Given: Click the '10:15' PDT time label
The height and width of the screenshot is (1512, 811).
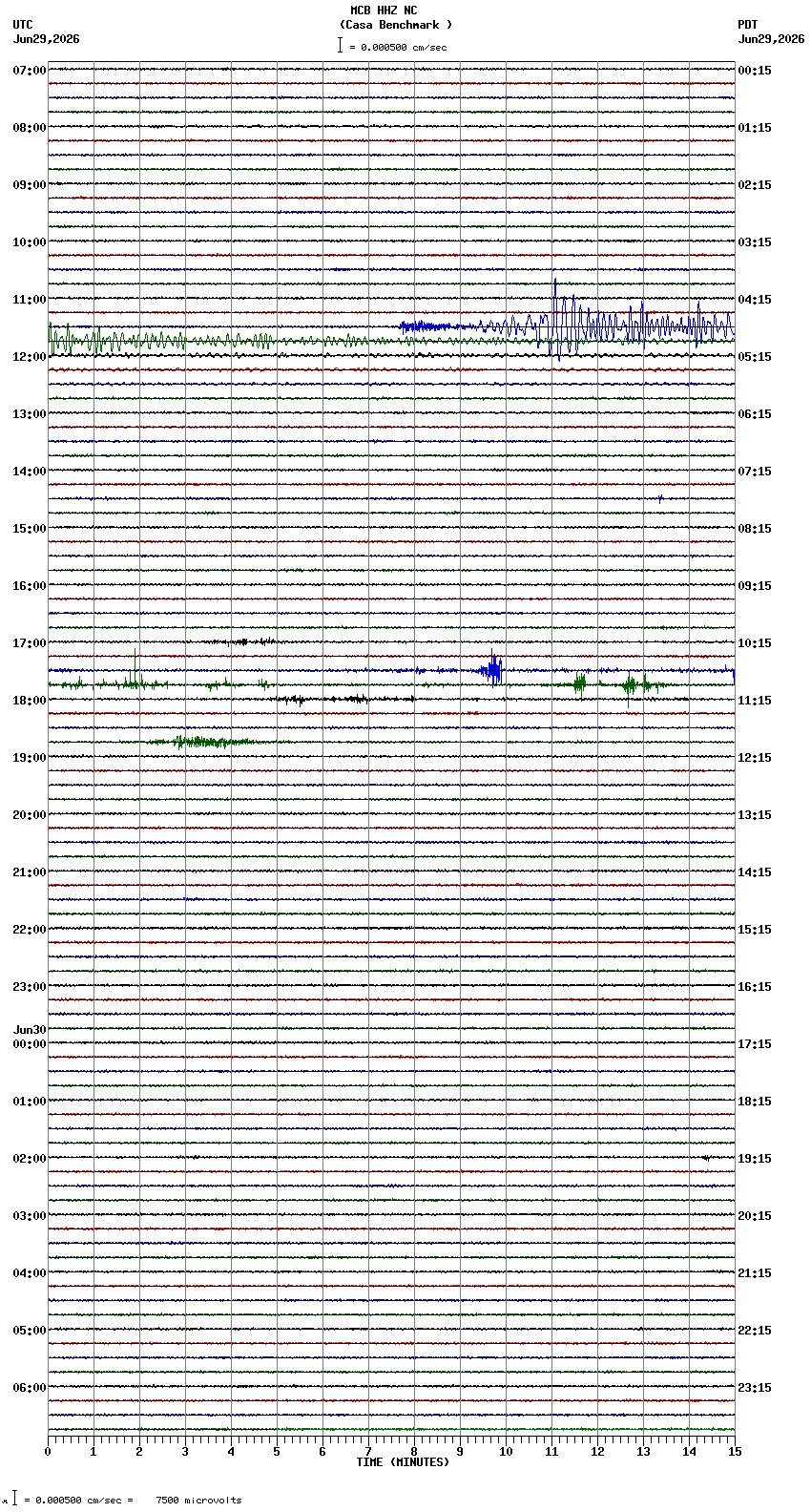Looking at the screenshot, I should (755, 643).
